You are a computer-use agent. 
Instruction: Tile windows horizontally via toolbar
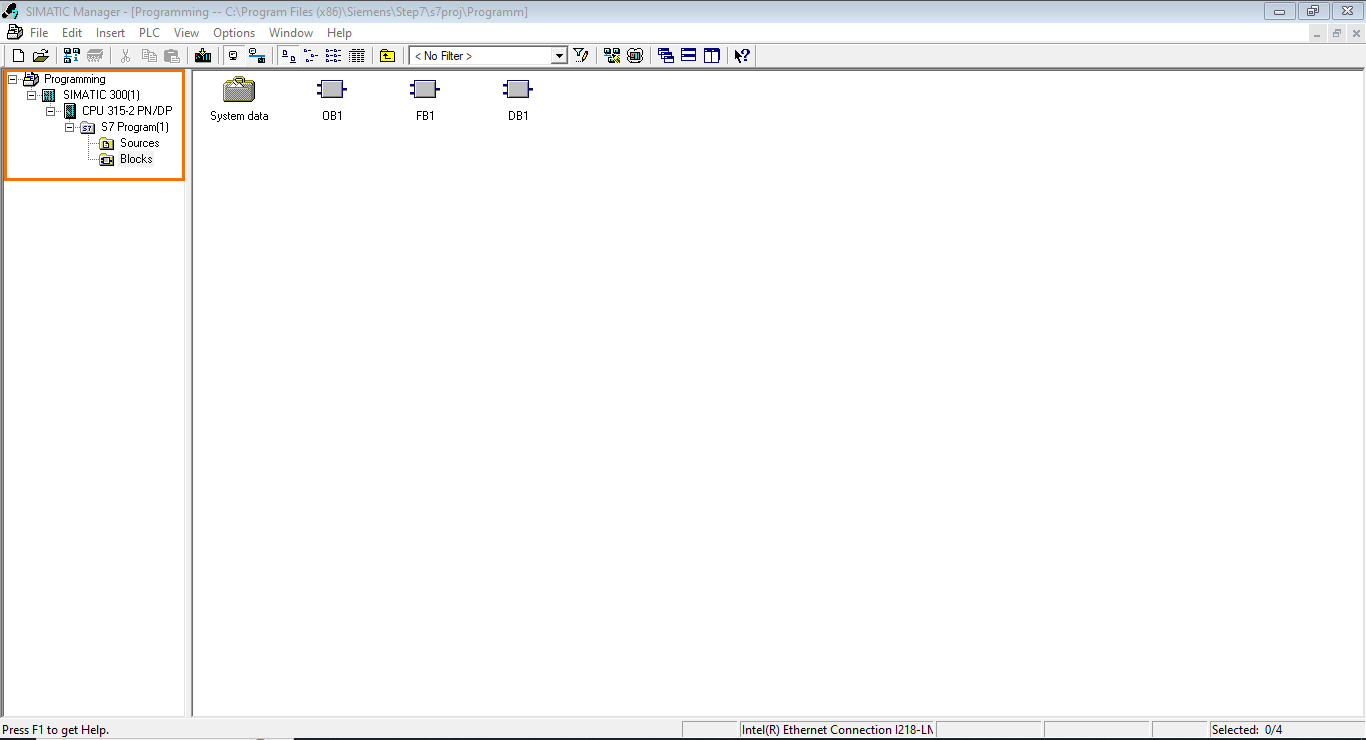pos(689,56)
